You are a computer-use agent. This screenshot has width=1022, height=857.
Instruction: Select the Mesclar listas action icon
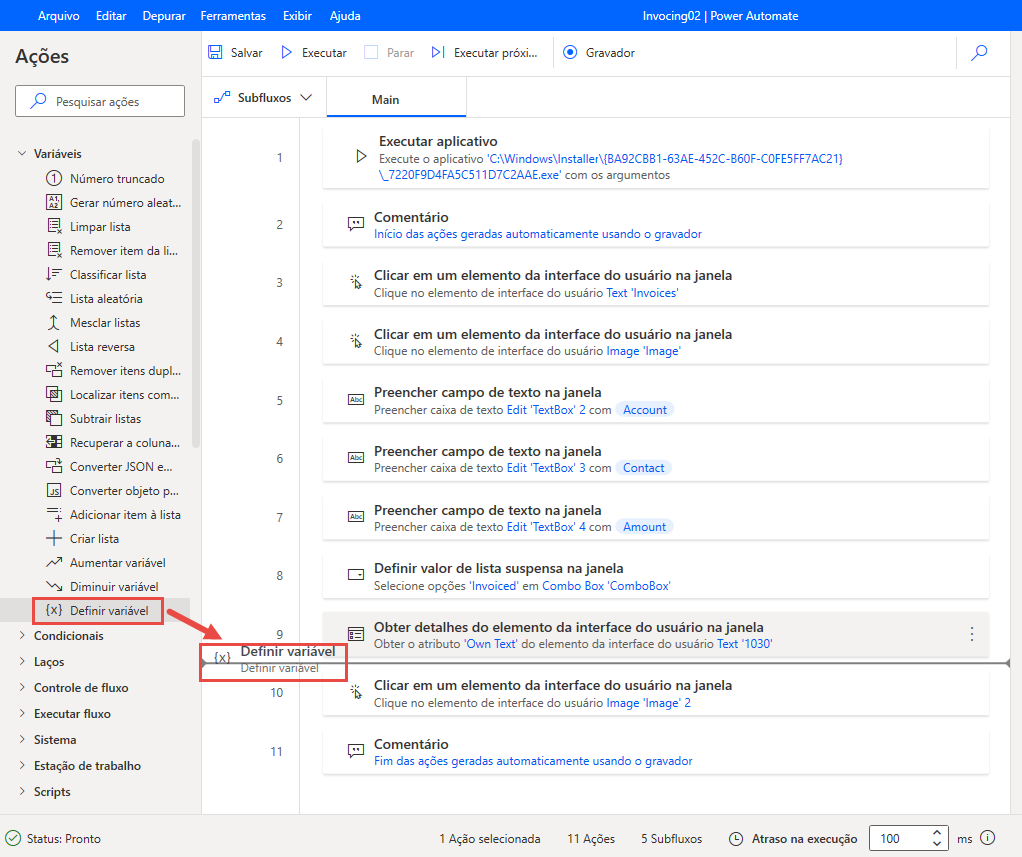point(53,323)
